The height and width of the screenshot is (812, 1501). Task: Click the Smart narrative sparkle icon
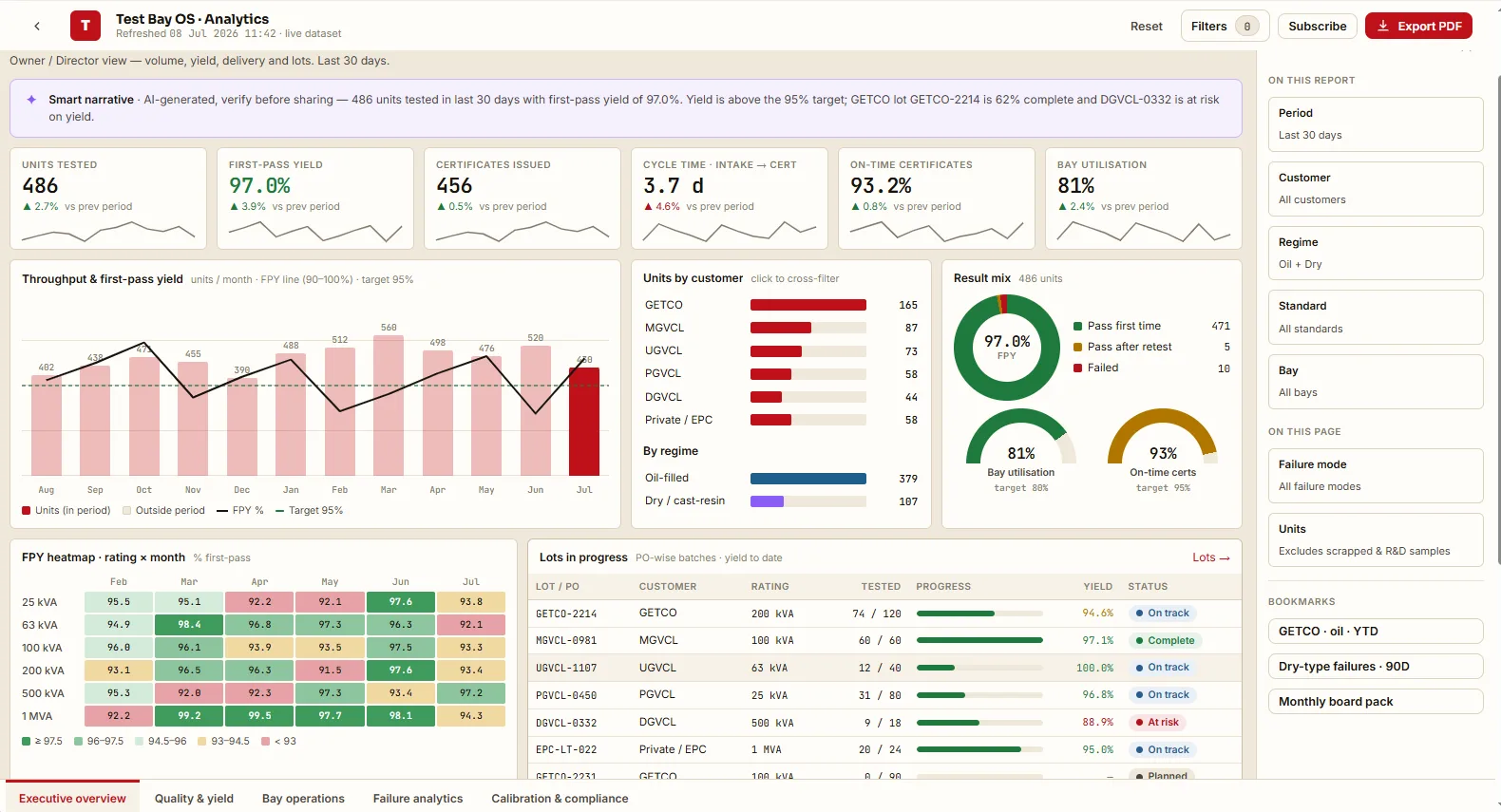tap(31, 100)
